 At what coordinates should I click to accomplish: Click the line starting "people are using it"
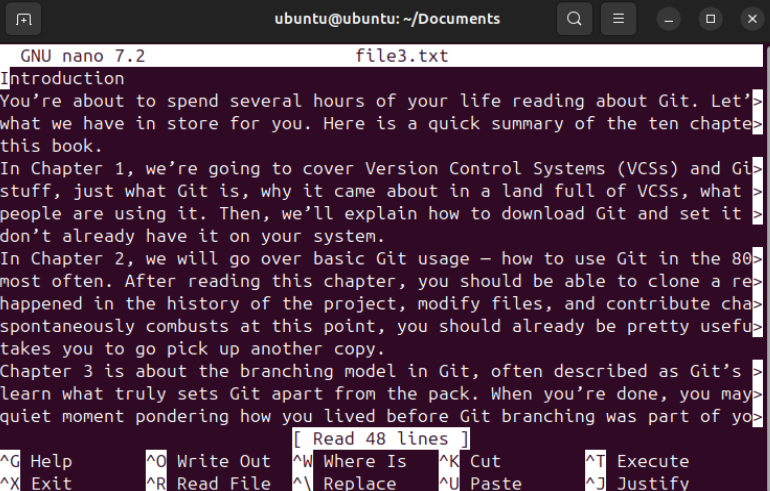pos(381,214)
